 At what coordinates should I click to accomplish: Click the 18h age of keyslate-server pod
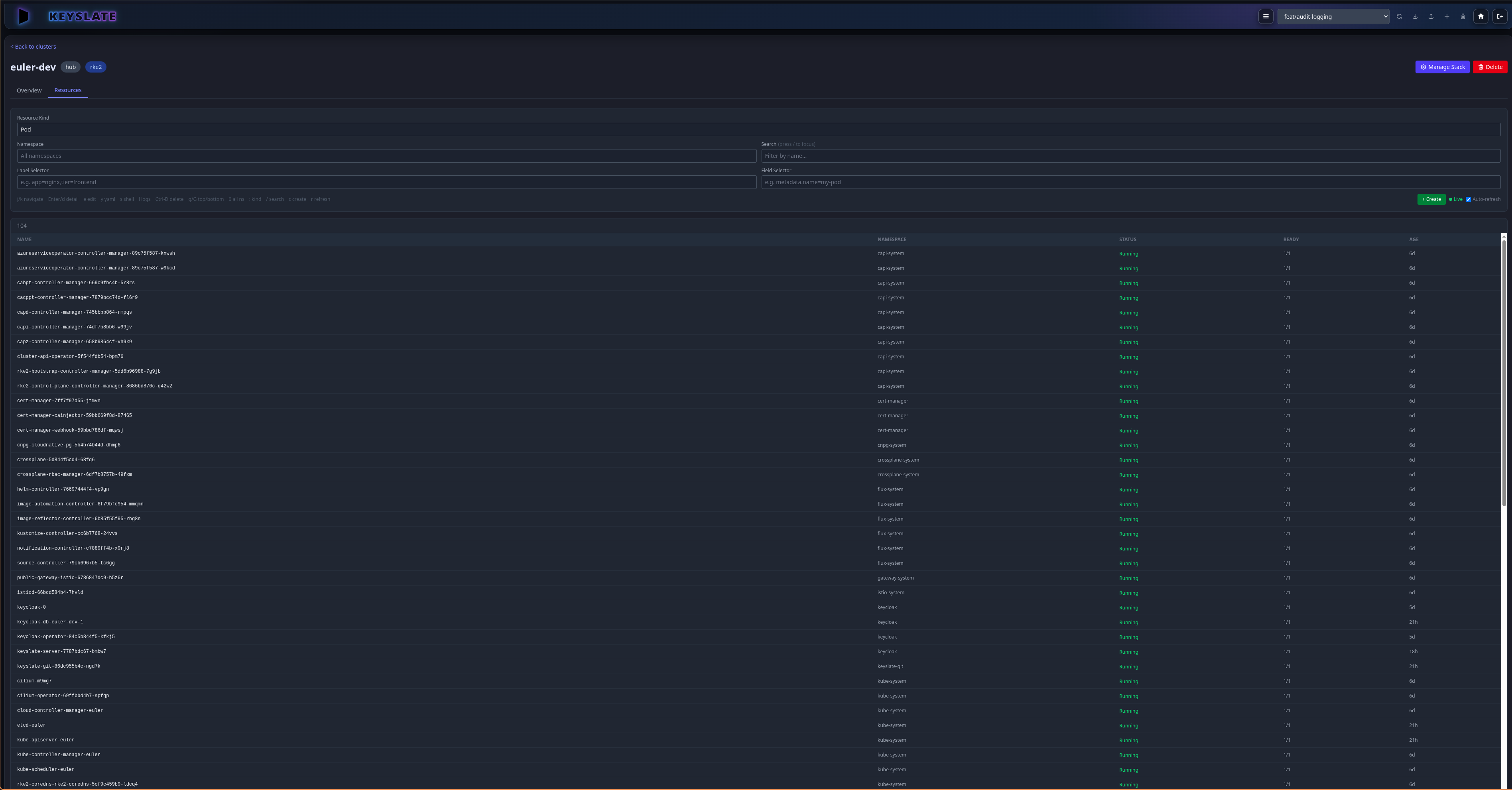pos(1413,651)
